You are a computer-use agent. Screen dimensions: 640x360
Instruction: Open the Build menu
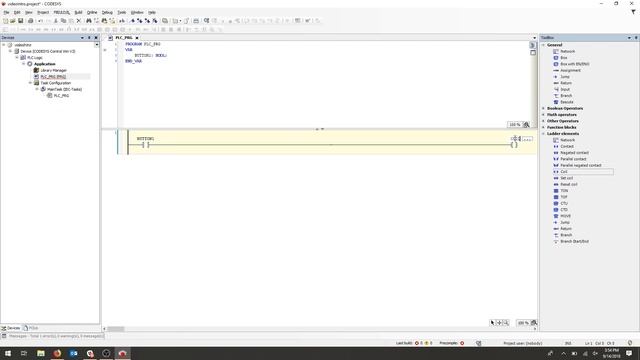click(x=78, y=13)
